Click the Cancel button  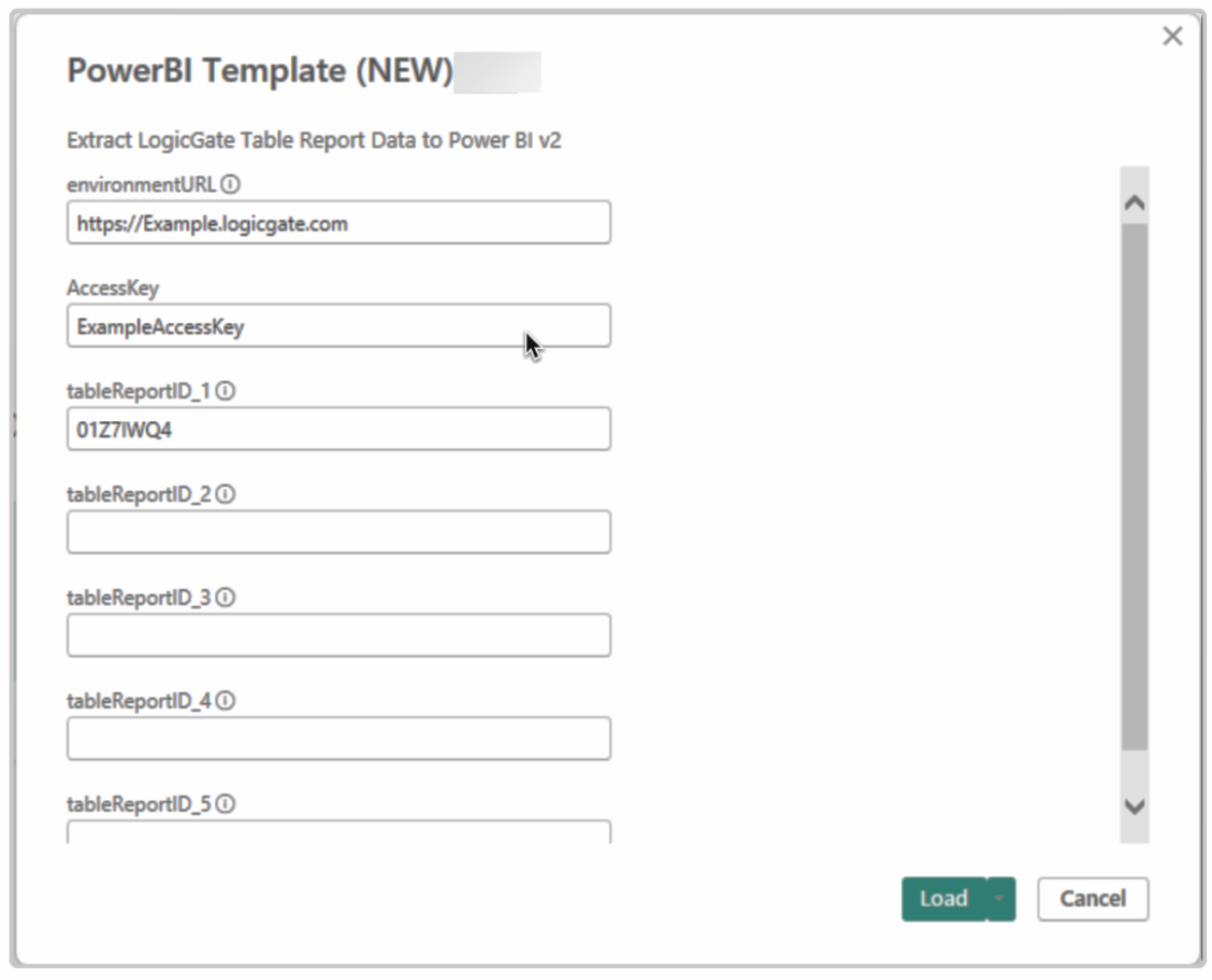click(1092, 898)
